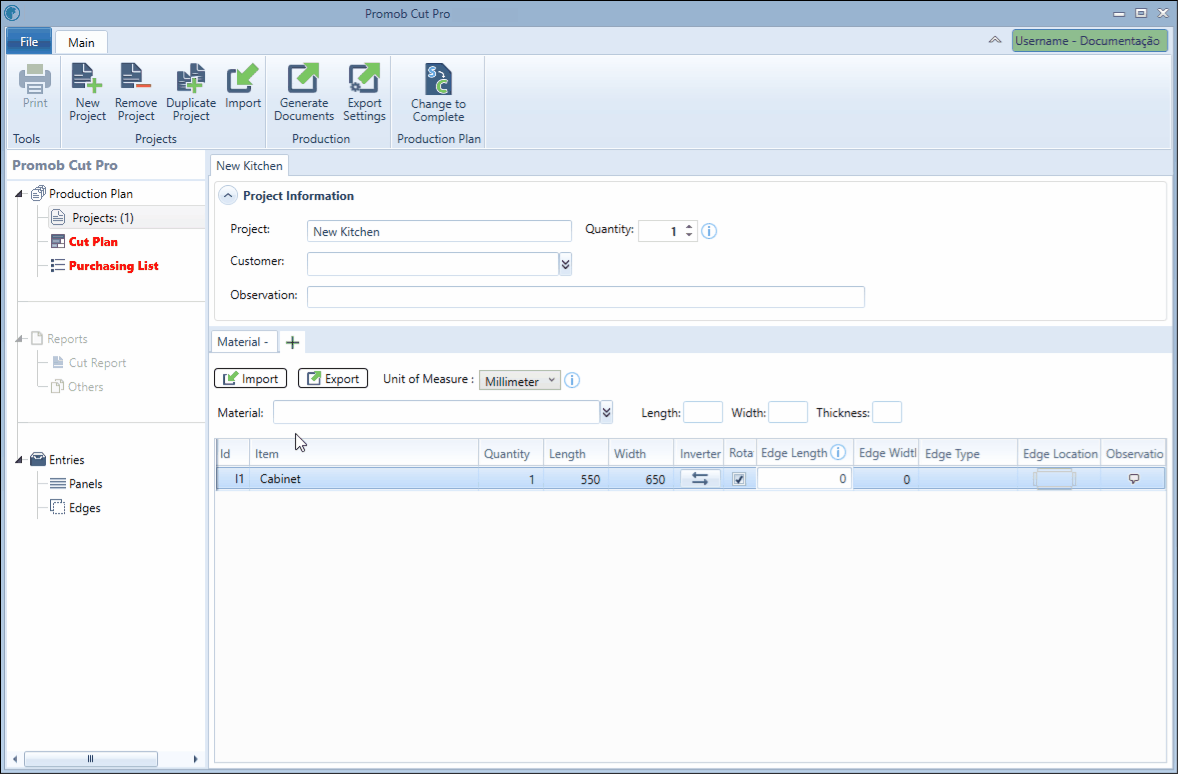
Task: Click the Item column header
Action: pos(364,453)
